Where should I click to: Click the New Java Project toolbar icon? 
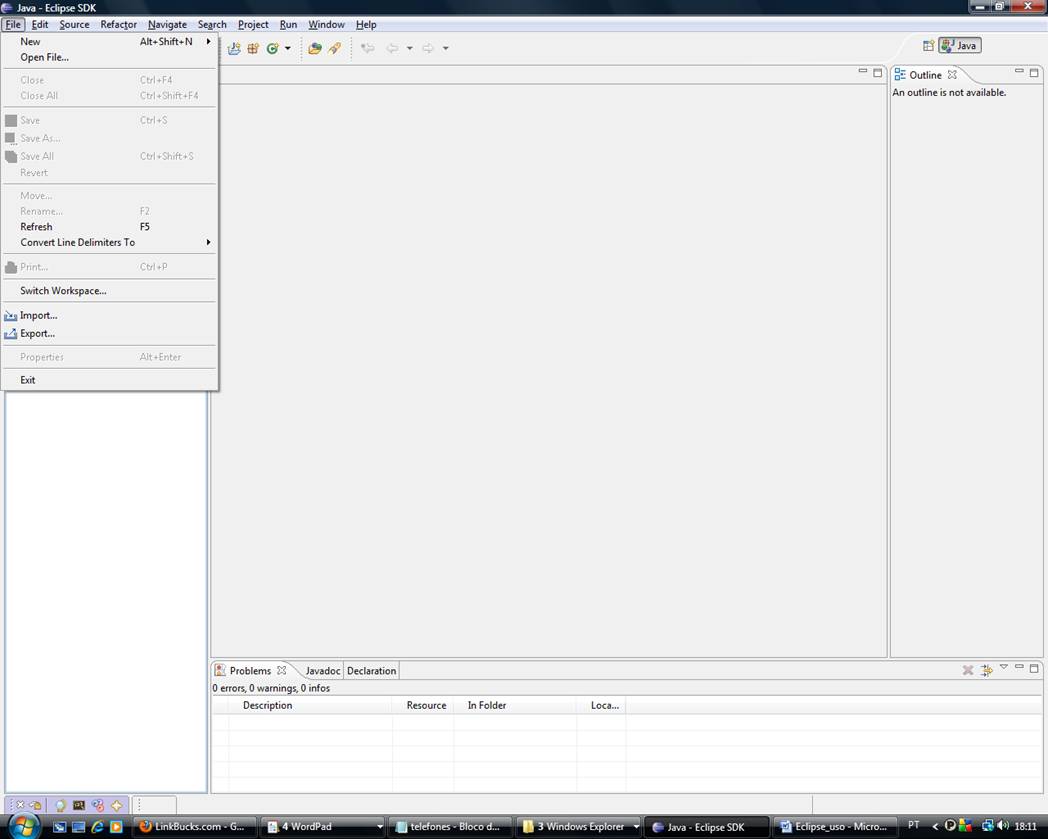pyautogui.click(x=234, y=48)
